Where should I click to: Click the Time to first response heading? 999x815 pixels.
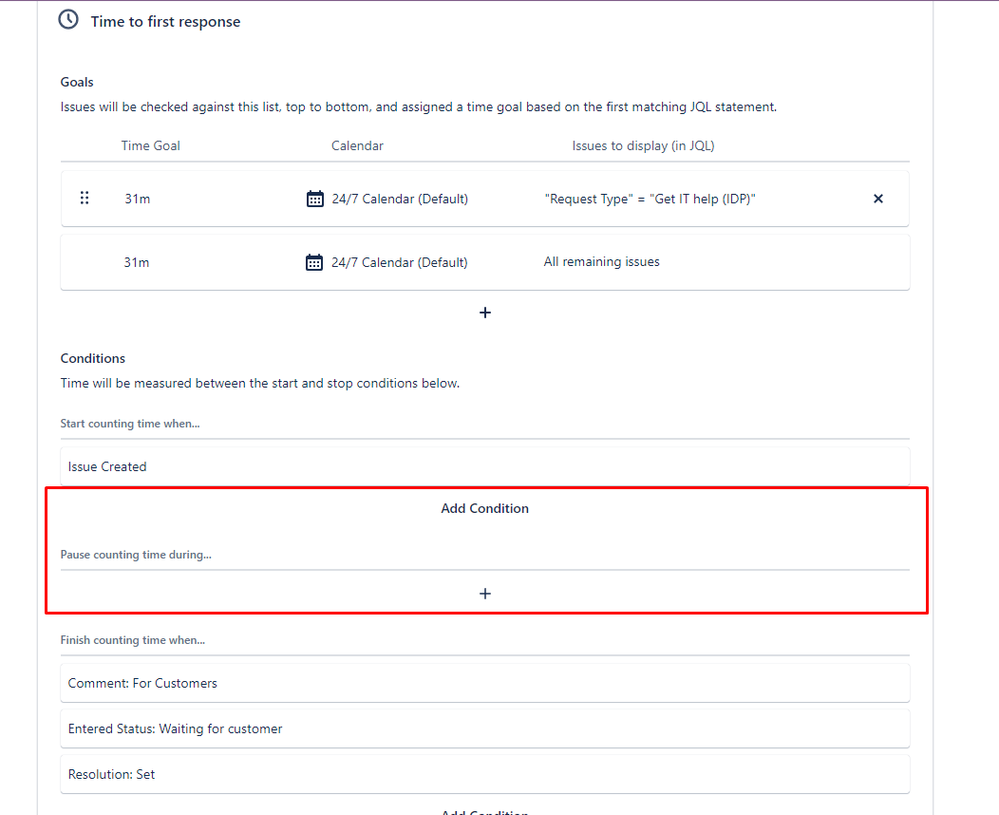click(x=166, y=22)
